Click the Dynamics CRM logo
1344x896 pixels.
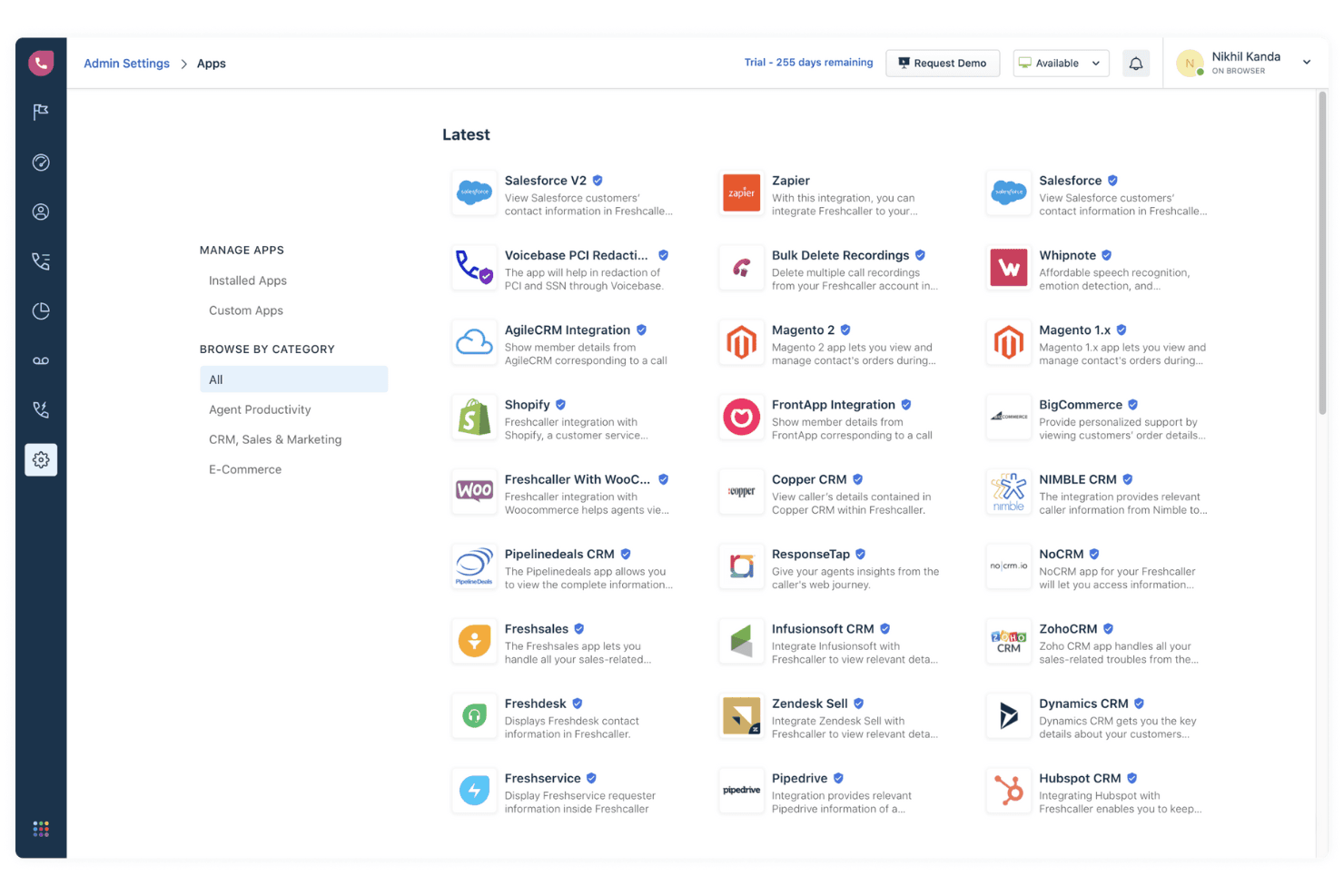(x=1009, y=715)
